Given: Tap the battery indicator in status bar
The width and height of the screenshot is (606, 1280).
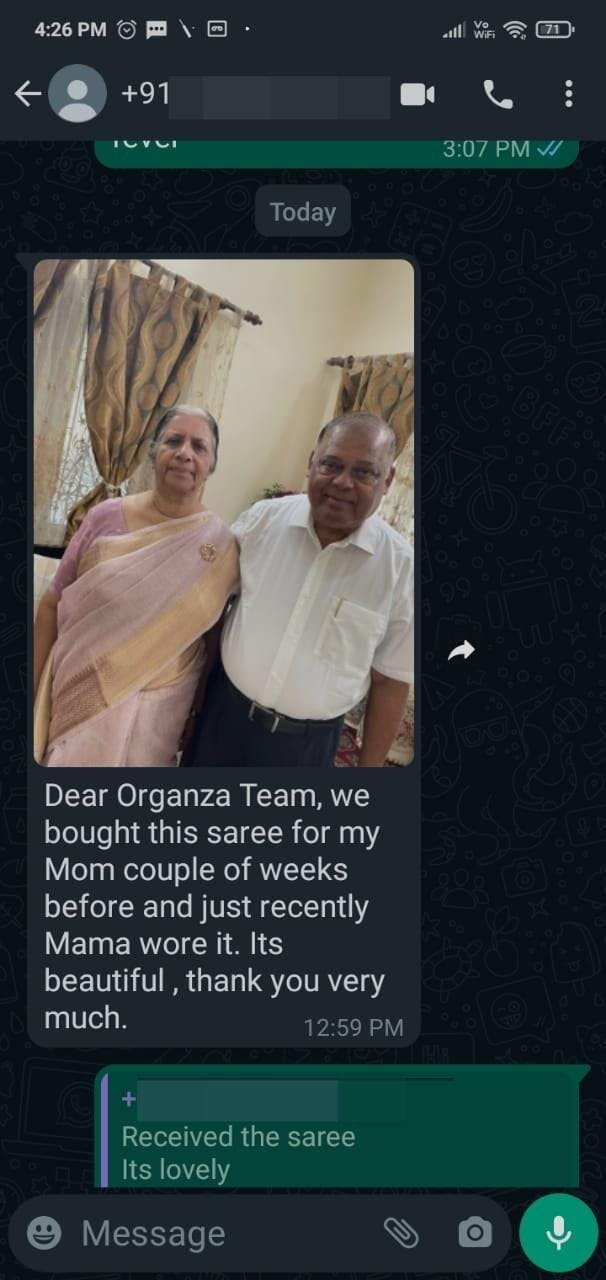Looking at the screenshot, I should pos(552,29).
